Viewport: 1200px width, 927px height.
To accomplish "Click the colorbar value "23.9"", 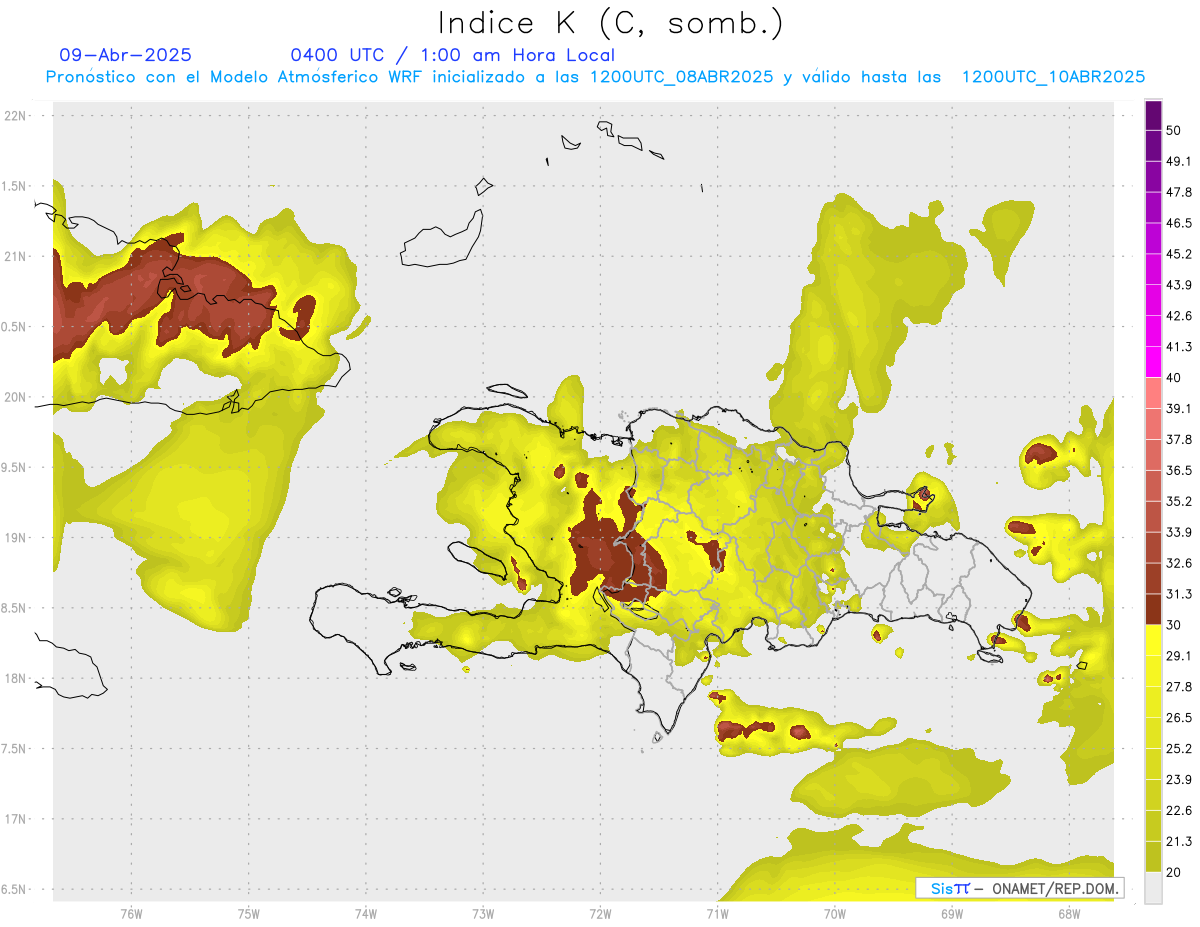I will tap(1178, 780).
